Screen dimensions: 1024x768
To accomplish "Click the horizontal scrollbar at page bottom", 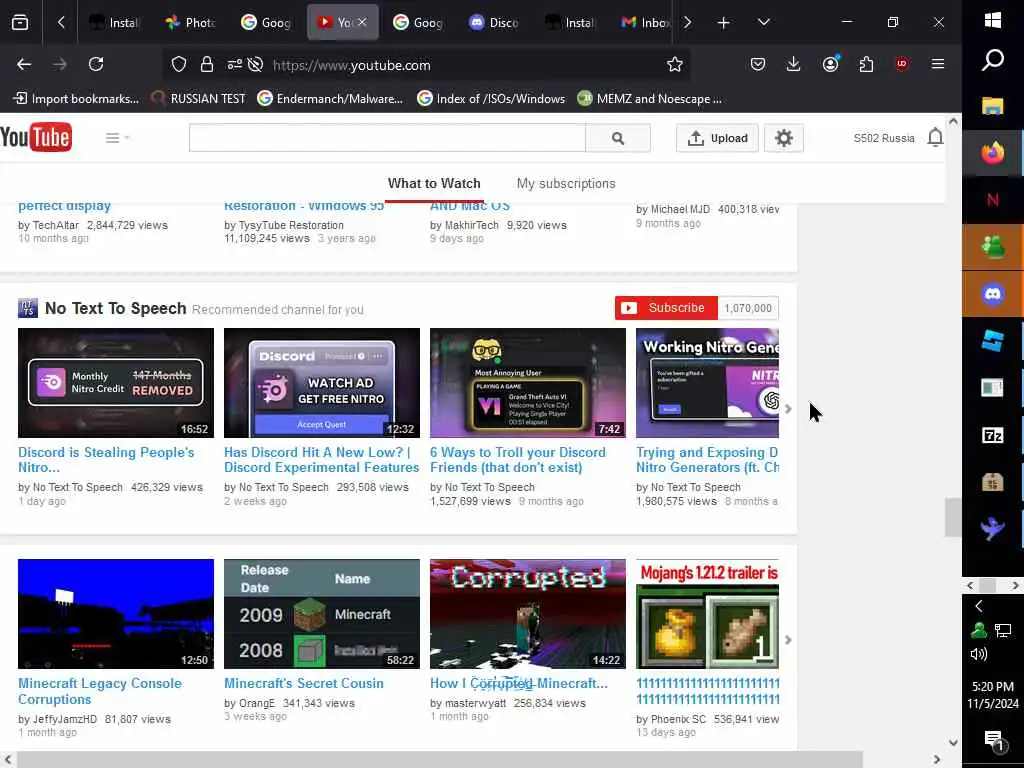I will [x=440, y=760].
